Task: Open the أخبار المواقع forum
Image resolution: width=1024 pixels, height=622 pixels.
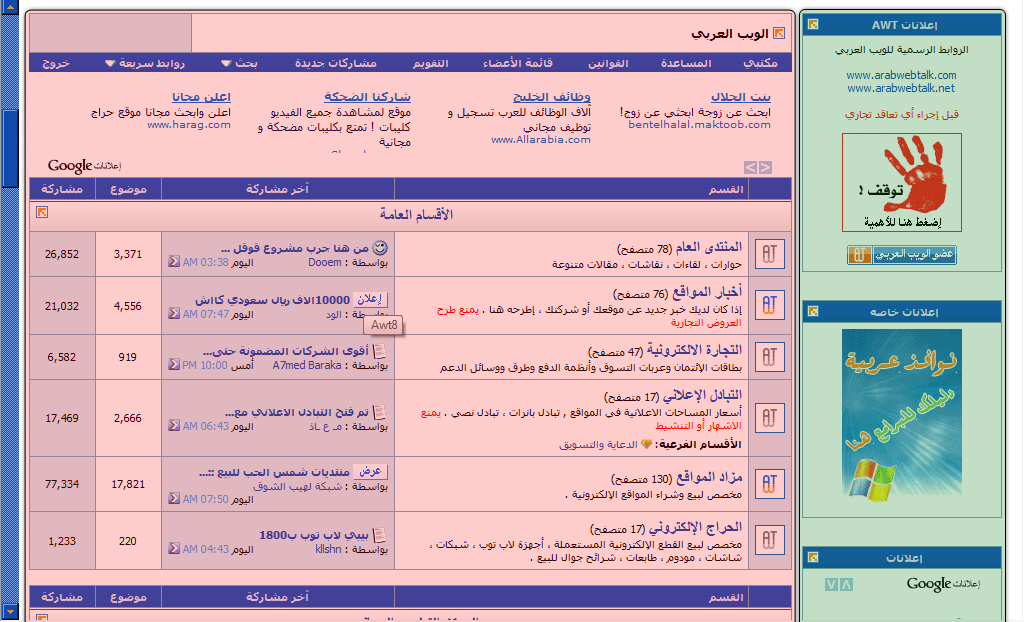Action: click(707, 291)
